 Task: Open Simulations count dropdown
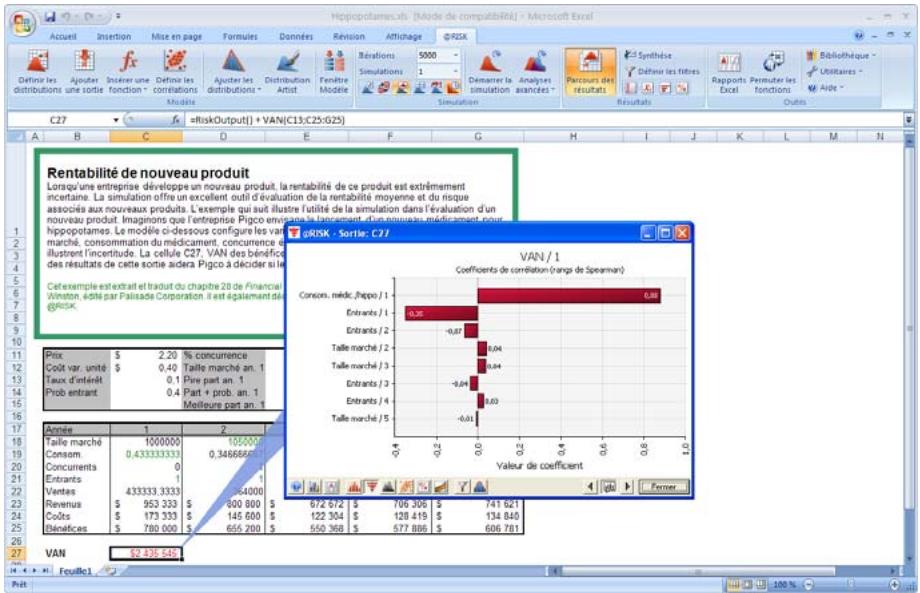click(x=456, y=72)
